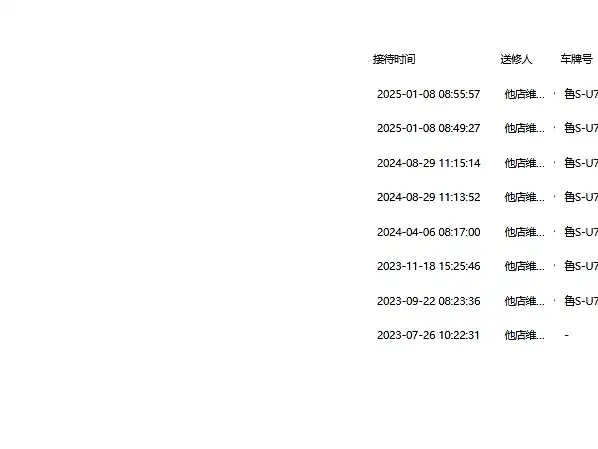Open the 2023-09-22 08:23:36 record
Screen dimensions: 598x449
[x=428, y=301]
